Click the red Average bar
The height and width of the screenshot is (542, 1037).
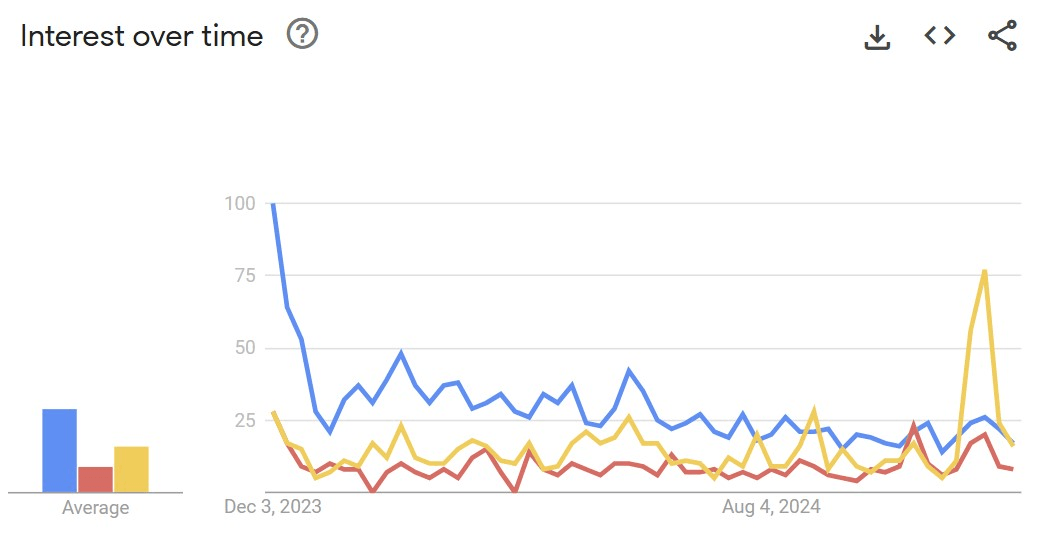[96, 479]
